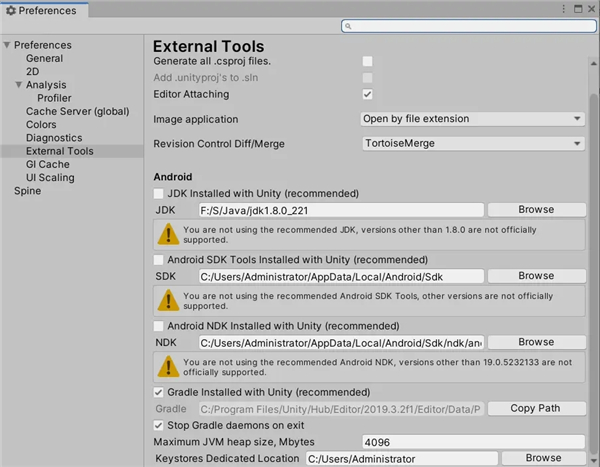The image size is (600, 467).
Task: Switch to the UI Scaling preferences page
Action: coord(50,177)
